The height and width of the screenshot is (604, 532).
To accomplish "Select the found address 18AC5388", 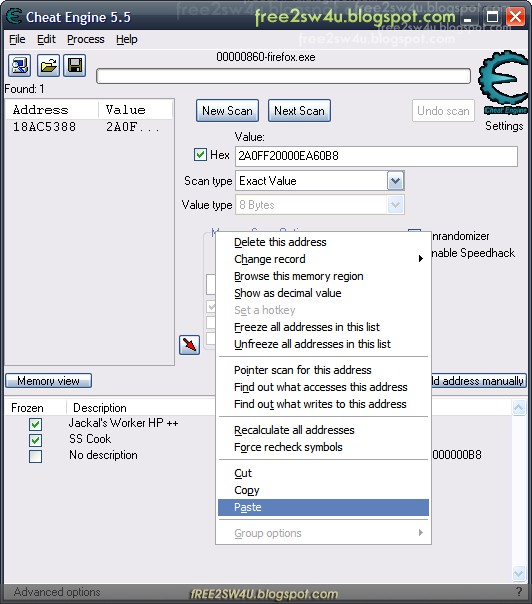I will pos(45,127).
